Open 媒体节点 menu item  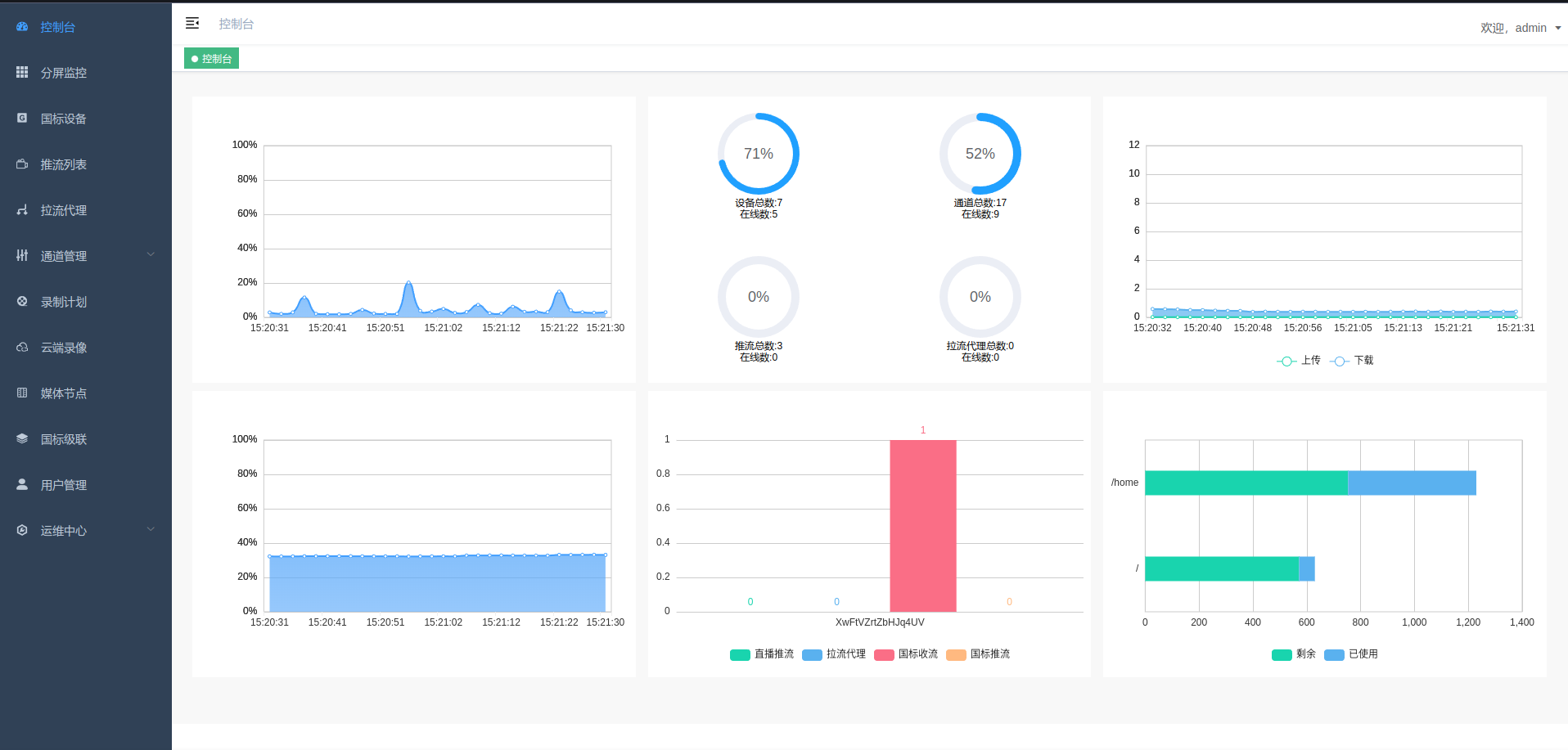(64, 393)
